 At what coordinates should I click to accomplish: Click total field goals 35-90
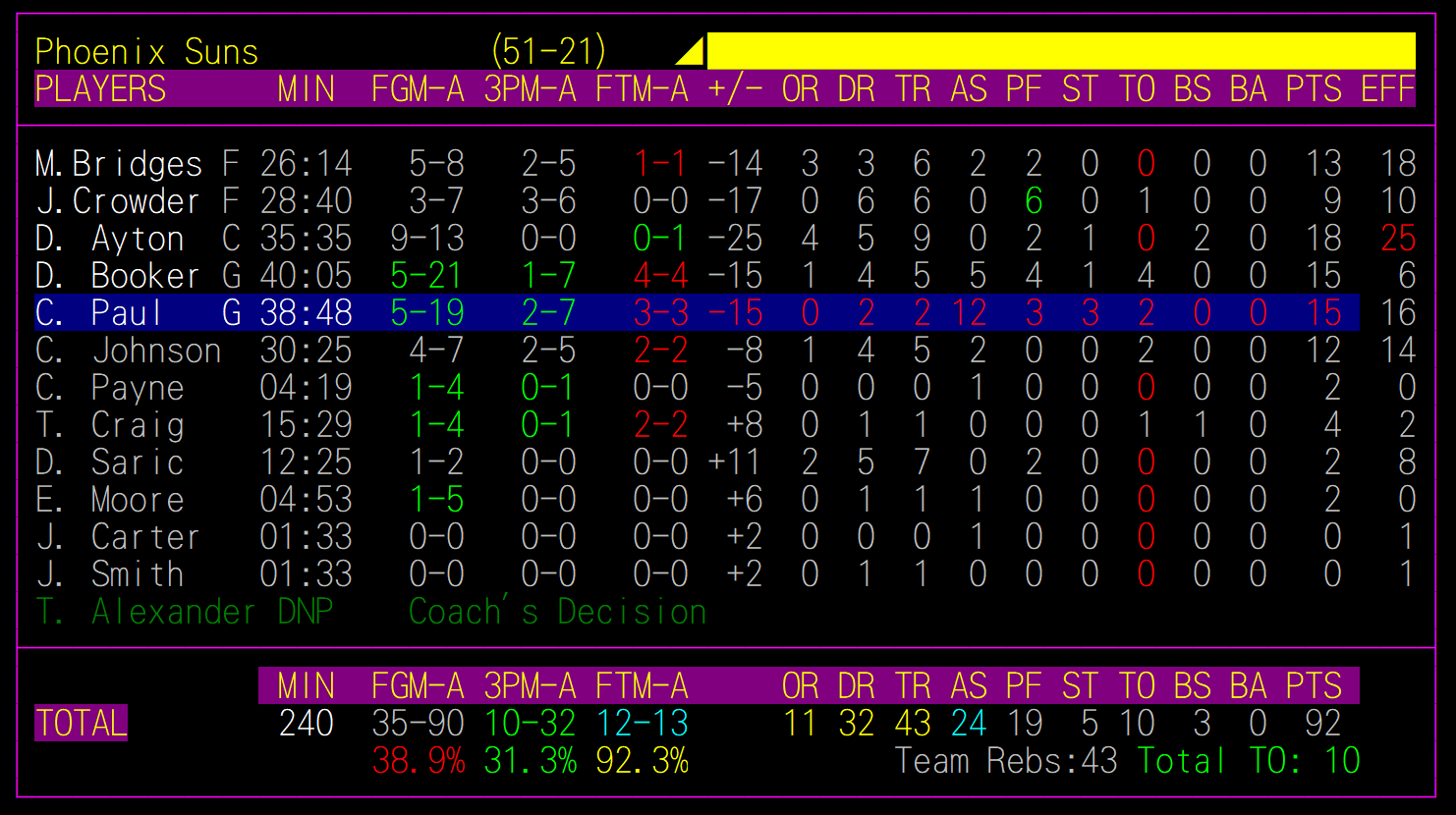click(x=418, y=724)
